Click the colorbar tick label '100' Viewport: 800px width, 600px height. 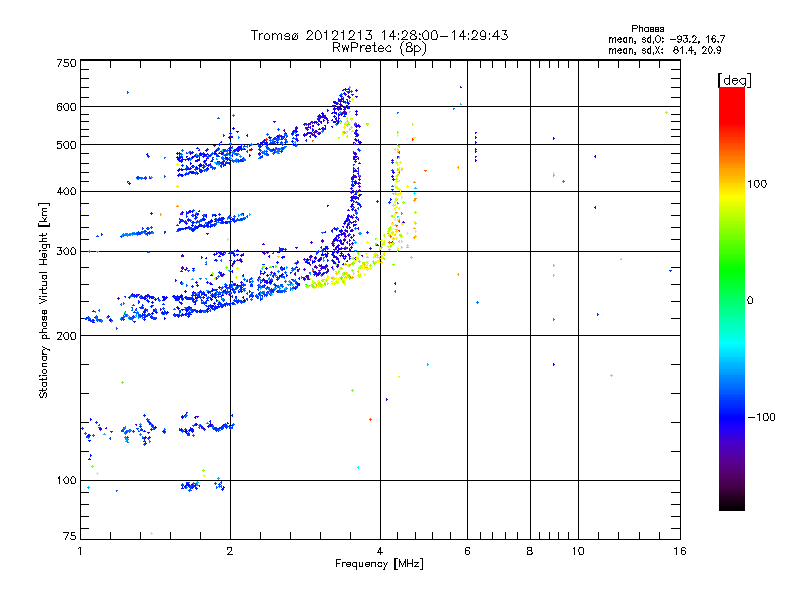[x=757, y=184]
